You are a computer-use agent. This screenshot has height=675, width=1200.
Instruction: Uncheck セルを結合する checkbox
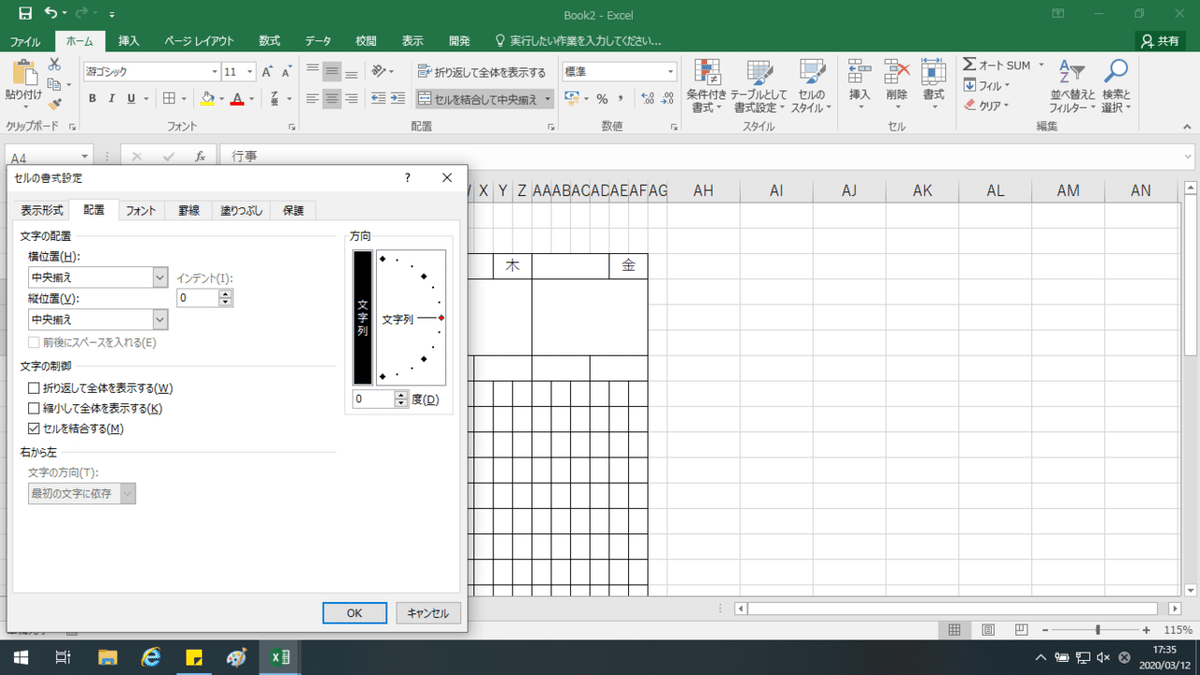35,428
